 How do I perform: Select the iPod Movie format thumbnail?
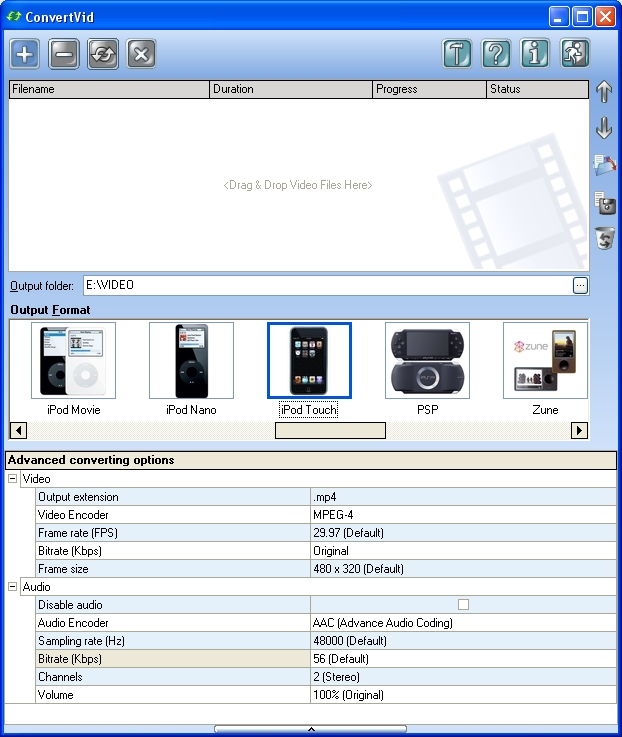[73, 361]
